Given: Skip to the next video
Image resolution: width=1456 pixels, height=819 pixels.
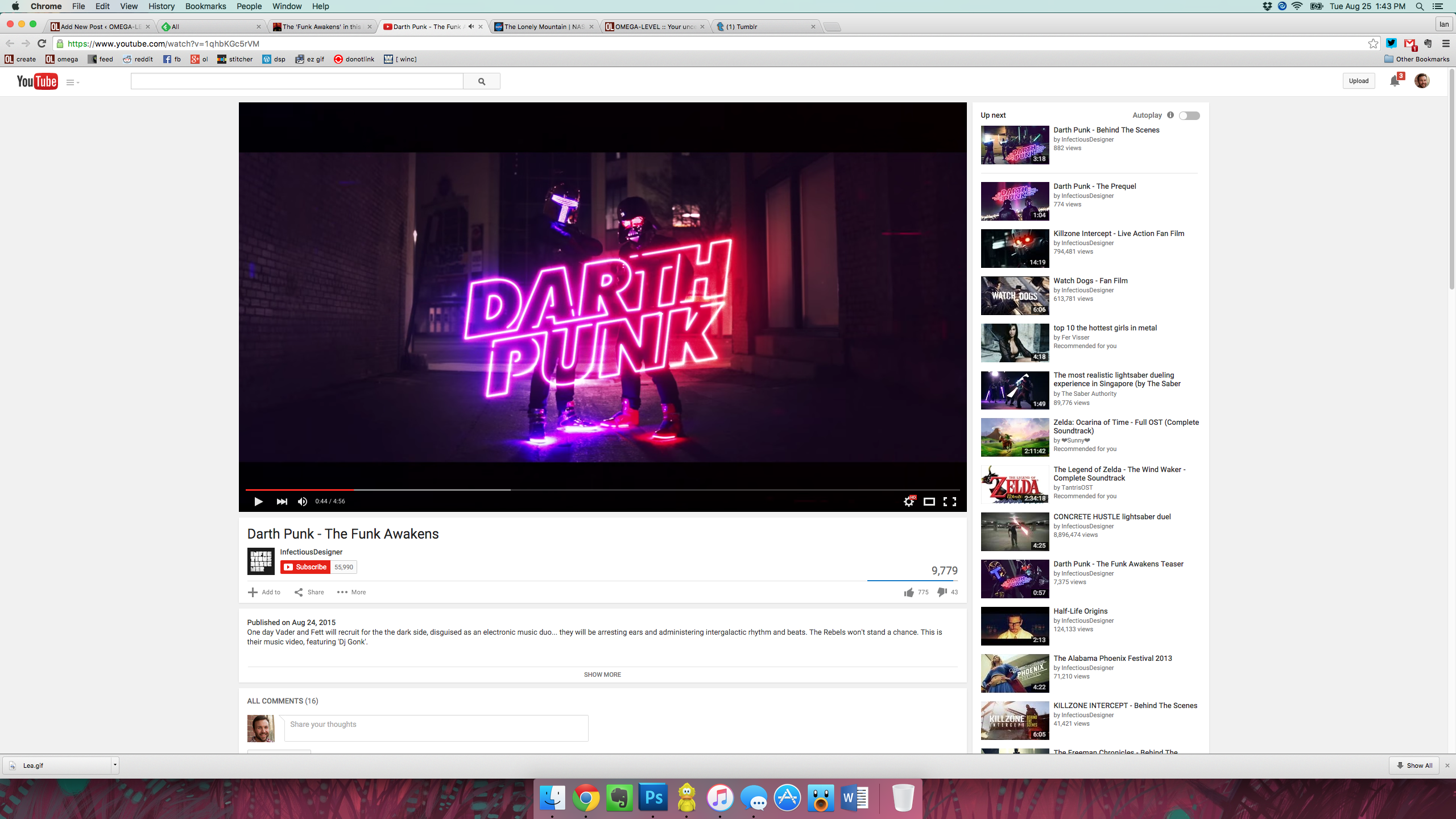Looking at the screenshot, I should point(282,501).
